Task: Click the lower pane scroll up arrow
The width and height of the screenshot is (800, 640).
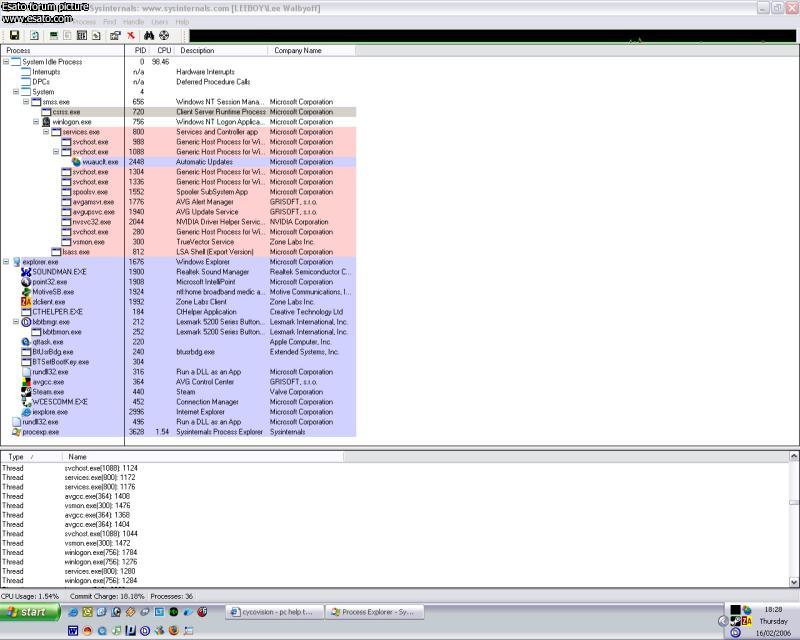Action: pos(793,456)
